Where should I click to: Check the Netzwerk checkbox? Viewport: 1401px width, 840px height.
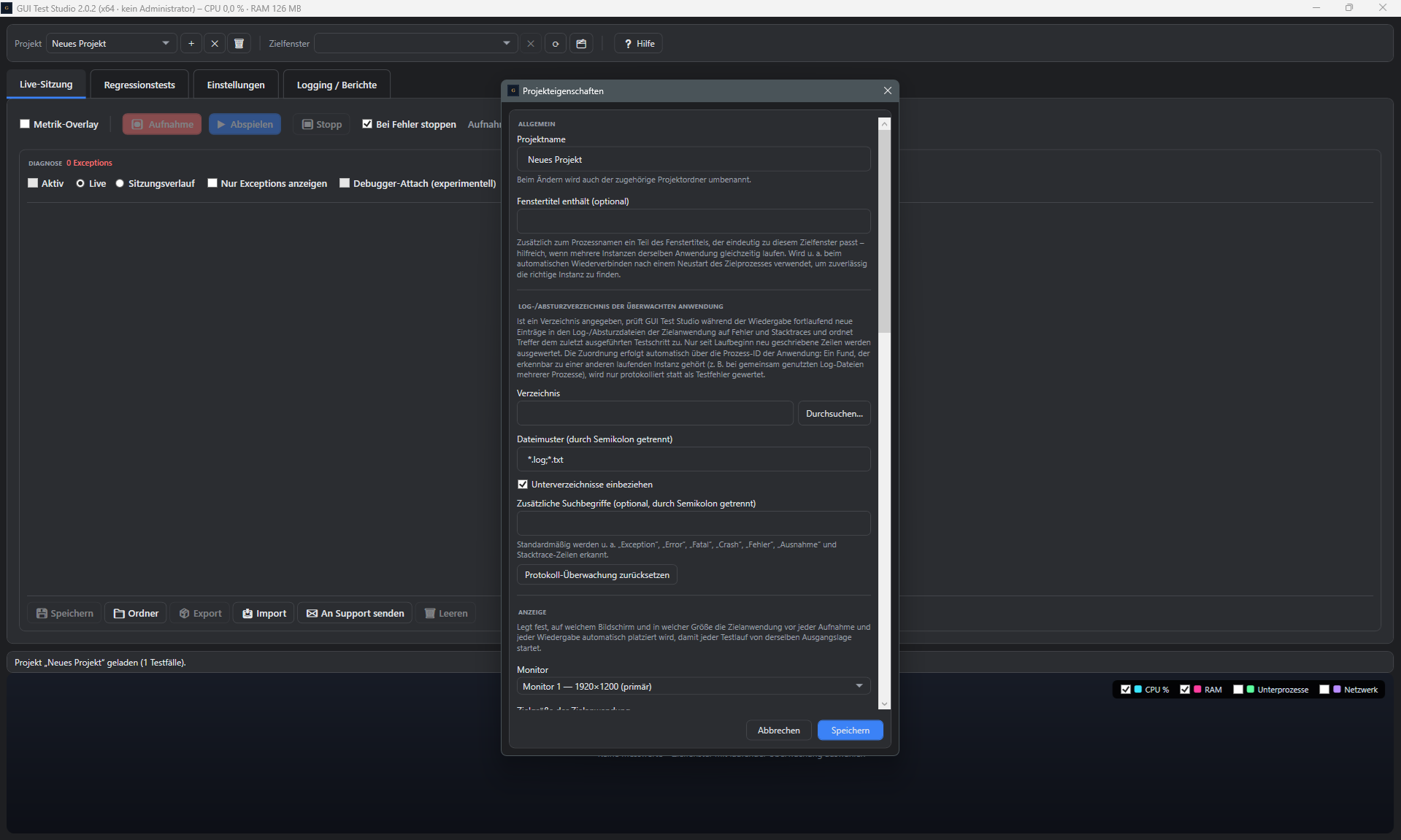[x=1324, y=690]
